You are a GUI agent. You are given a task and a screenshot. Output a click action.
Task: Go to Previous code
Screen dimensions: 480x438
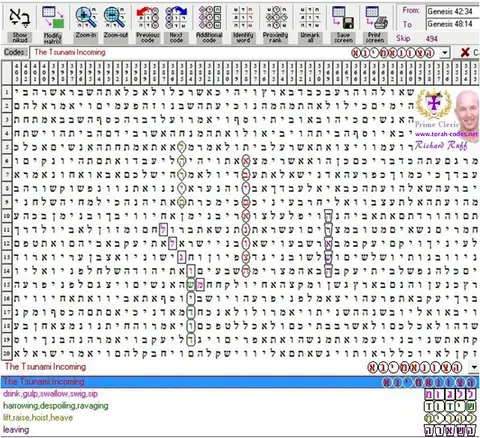pos(148,17)
